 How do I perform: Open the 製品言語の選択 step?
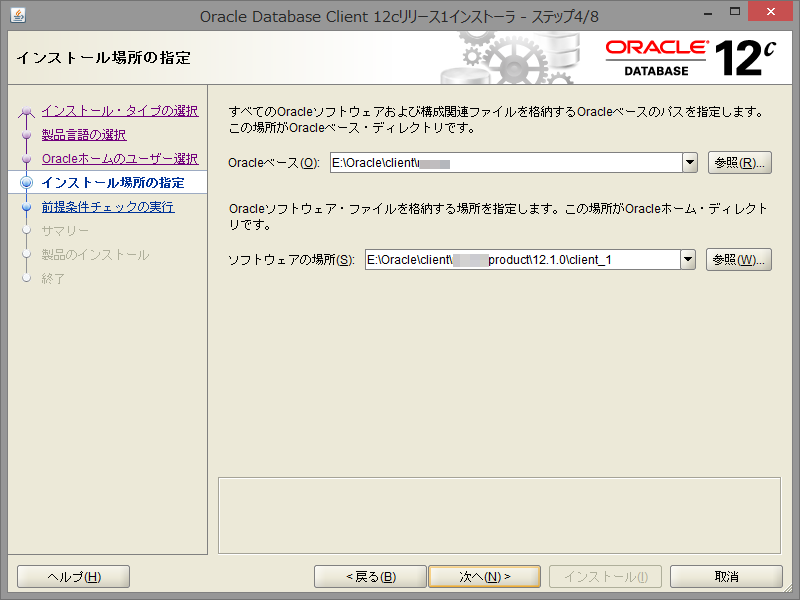click(84, 135)
